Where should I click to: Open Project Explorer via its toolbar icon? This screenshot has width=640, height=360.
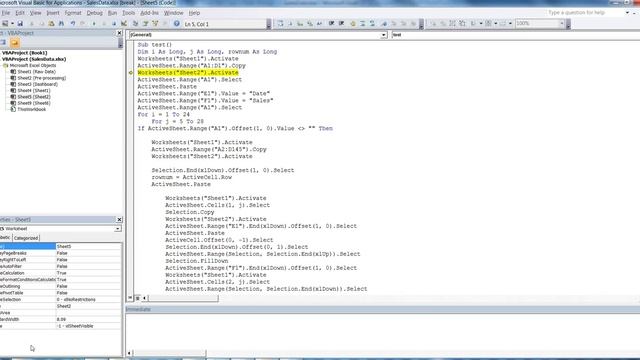[x=135, y=24]
